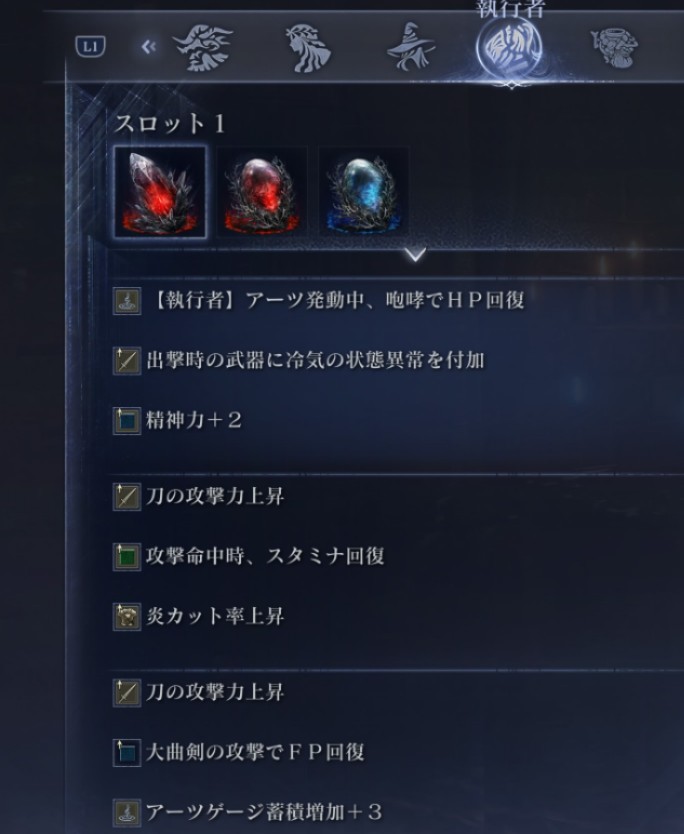Viewport: 684px width, 834px height.
Task: Switch to the wizard hat character tab
Action: pos(410,47)
